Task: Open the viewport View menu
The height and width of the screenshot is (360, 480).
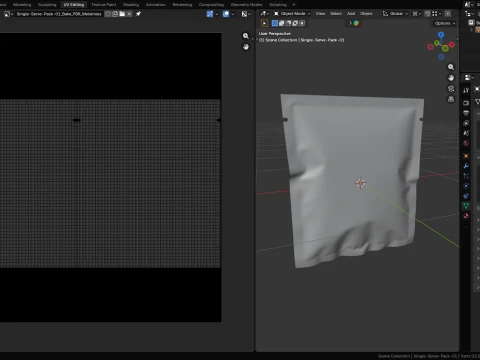Action: [320, 14]
